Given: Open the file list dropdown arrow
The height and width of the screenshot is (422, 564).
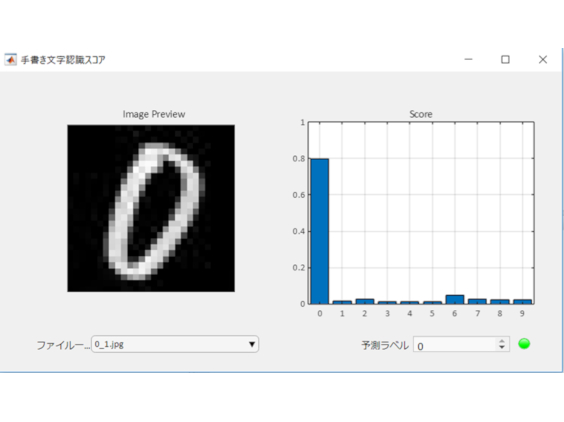Looking at the screenshot, I should (x=252, y=344).
